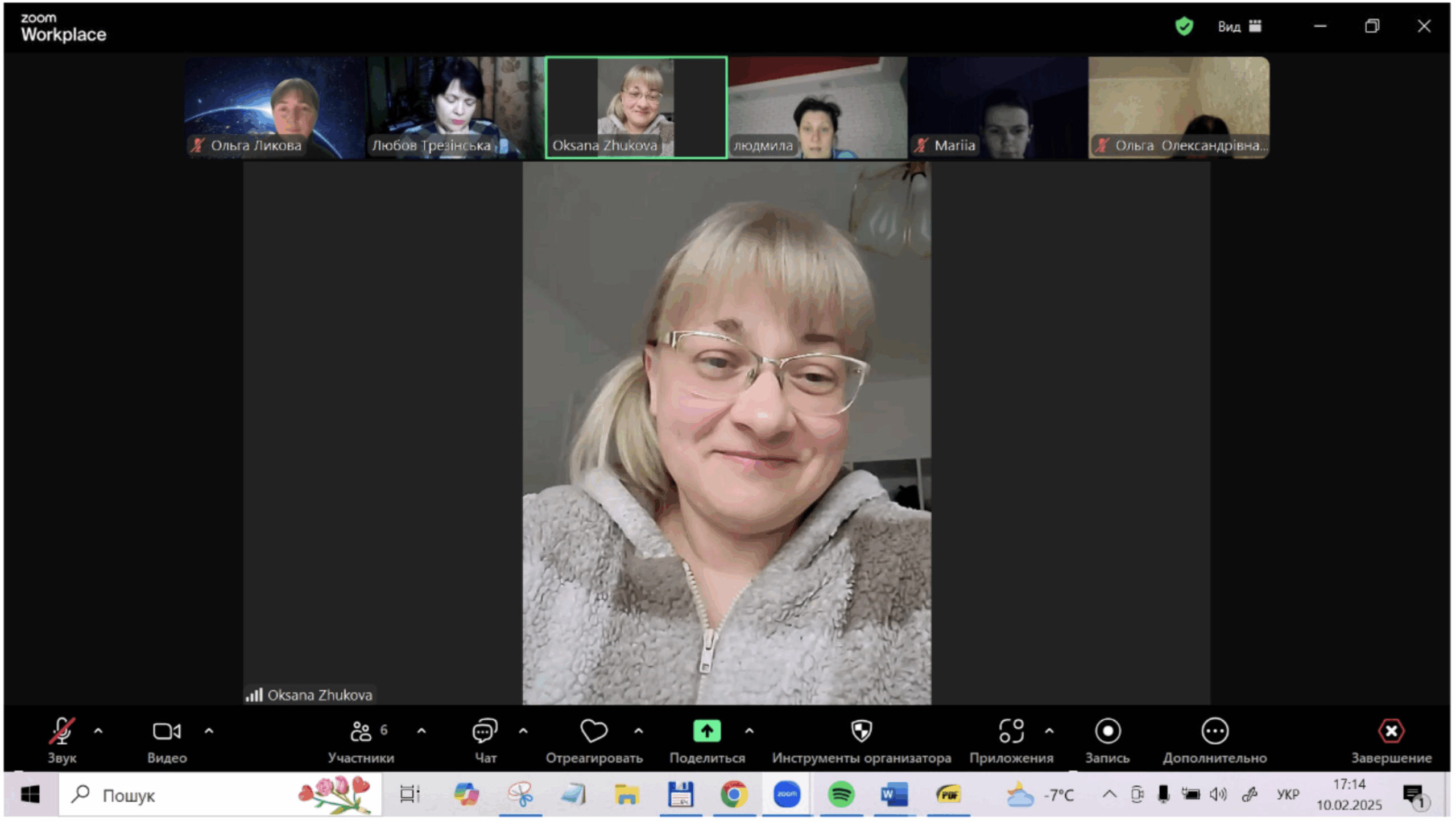This screenshot has width=1456, height=821.
Task: Expand the arrow beside Приложения
Action: (1050, 732)
